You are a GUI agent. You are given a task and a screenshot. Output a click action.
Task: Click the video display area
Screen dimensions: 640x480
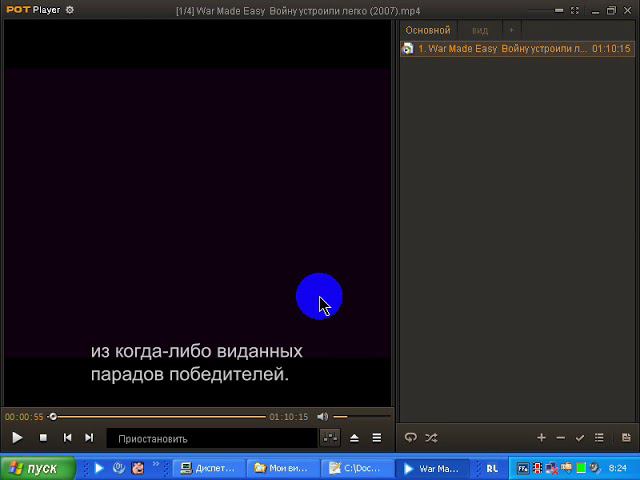197,212
